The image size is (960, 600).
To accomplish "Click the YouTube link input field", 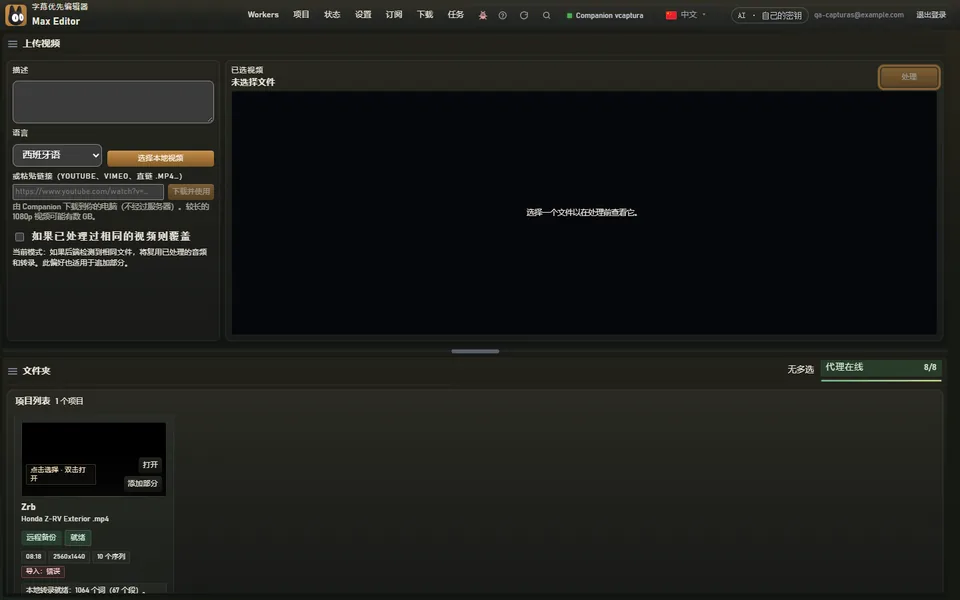I will tap(88, 192).
